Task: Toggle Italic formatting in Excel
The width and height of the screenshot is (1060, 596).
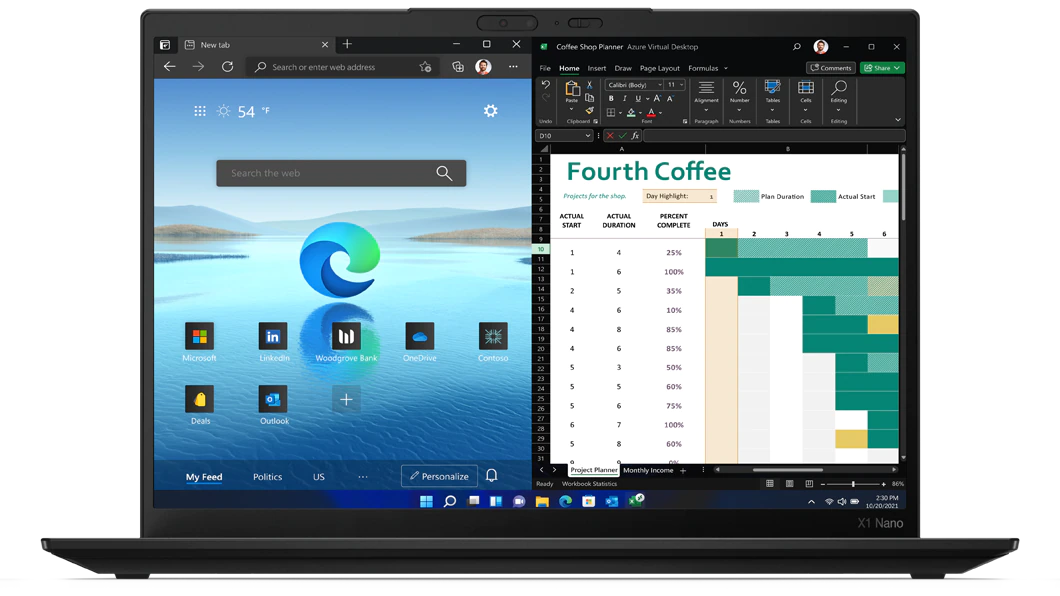Action: pos(624,99)
